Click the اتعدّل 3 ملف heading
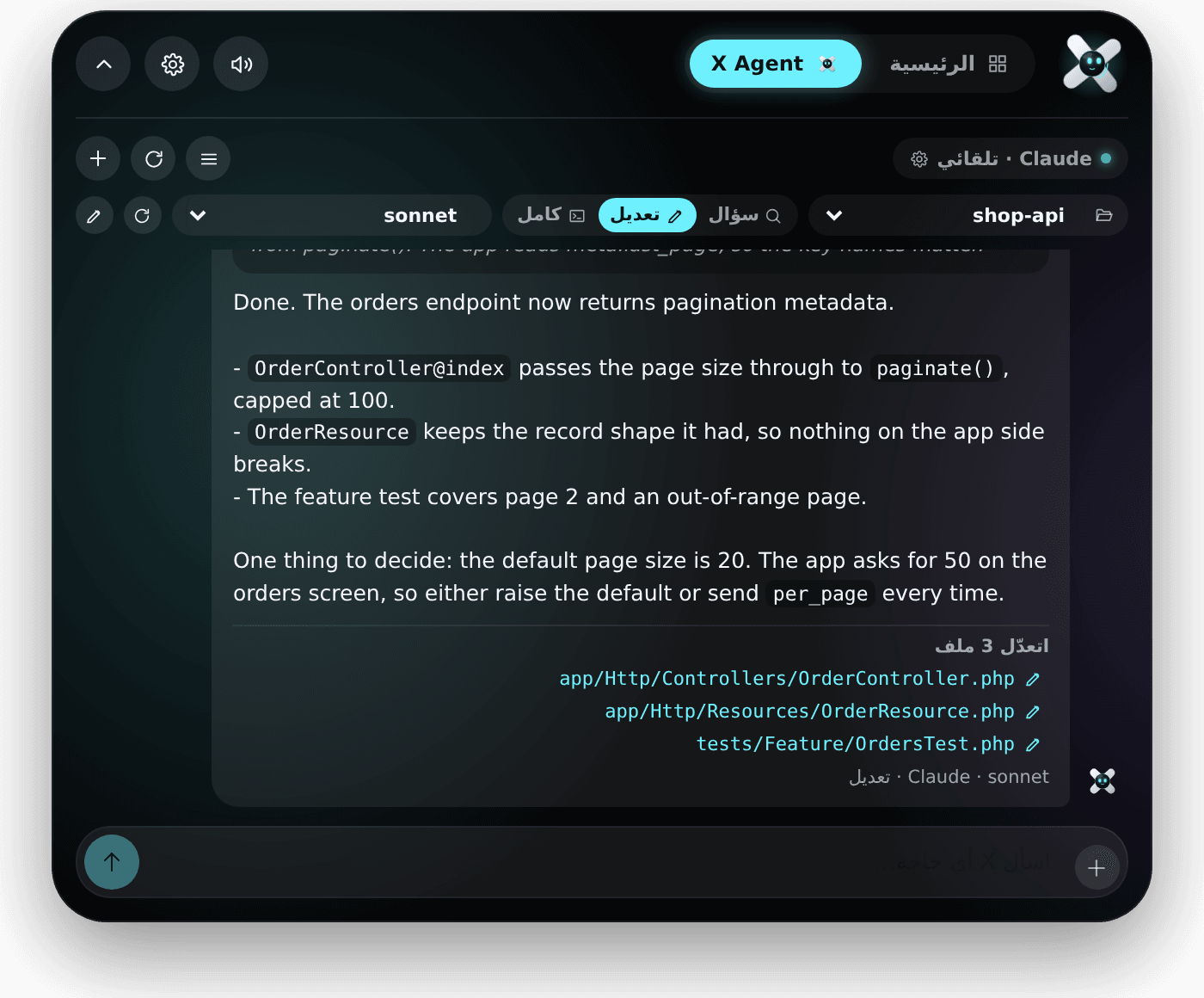This screenshot has height=998, width=1204. coord(992,645)
